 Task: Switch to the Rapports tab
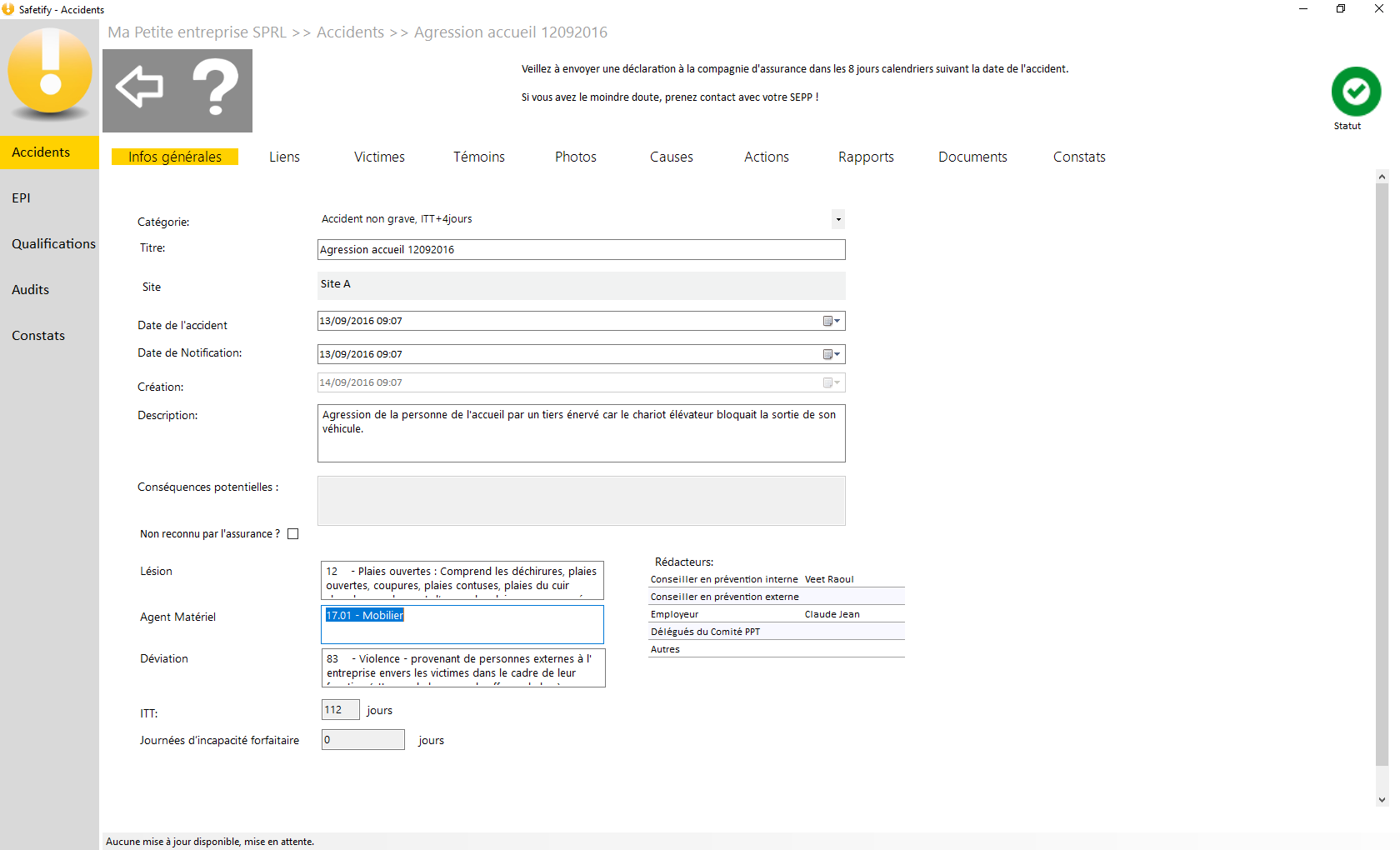pyautogui.click(x=866, y=157)
